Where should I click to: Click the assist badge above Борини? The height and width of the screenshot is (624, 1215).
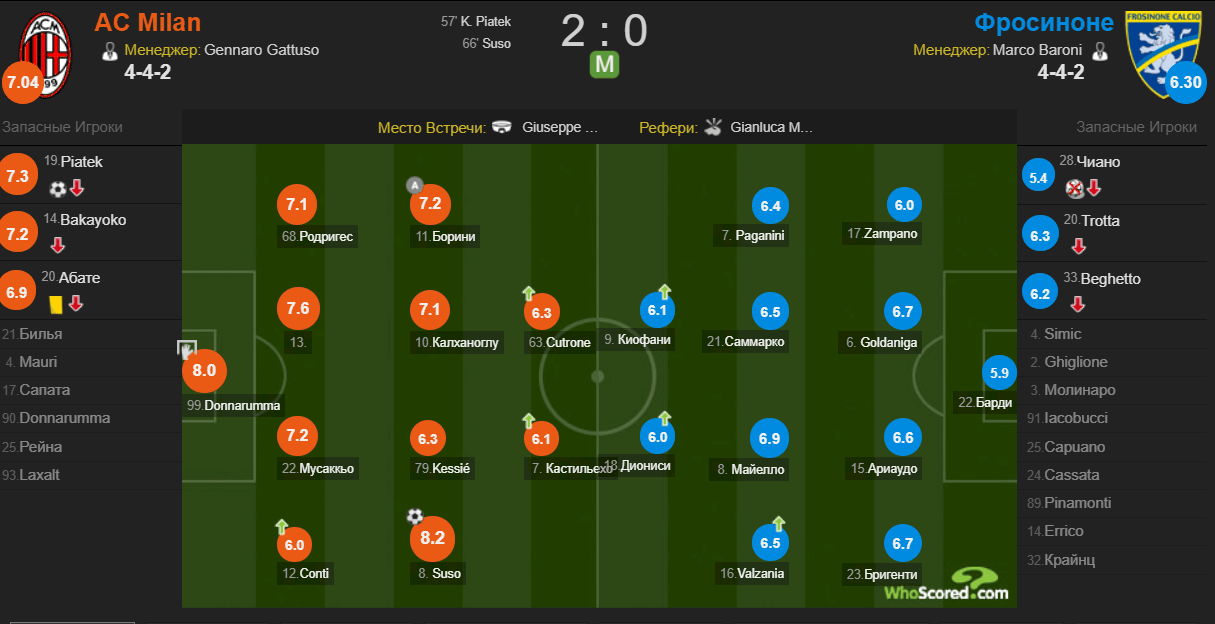[415, 185]
